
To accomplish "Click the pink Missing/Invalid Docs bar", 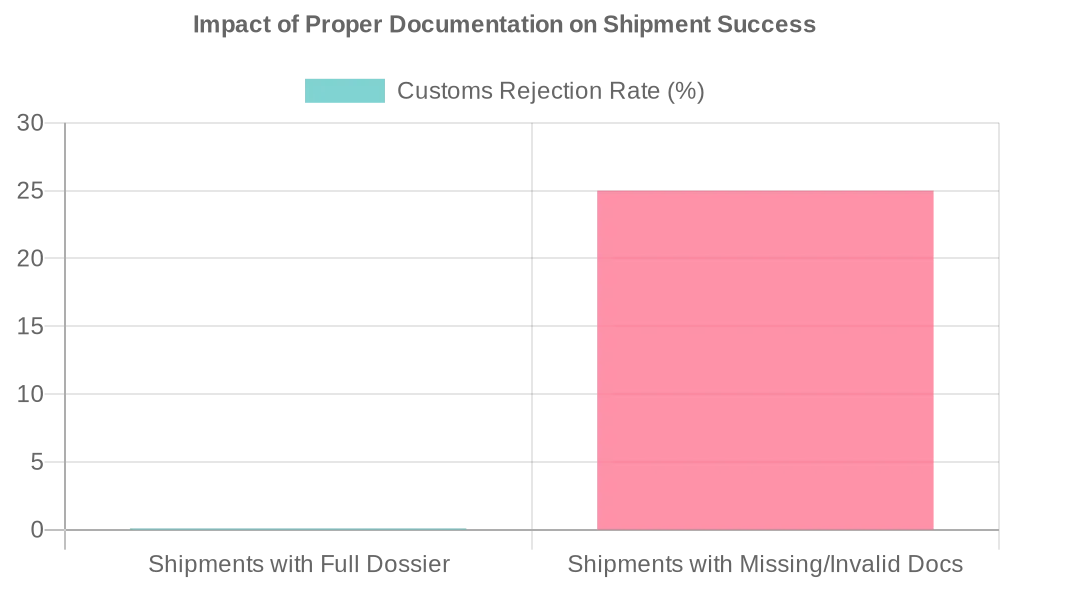I will (765, 360).
